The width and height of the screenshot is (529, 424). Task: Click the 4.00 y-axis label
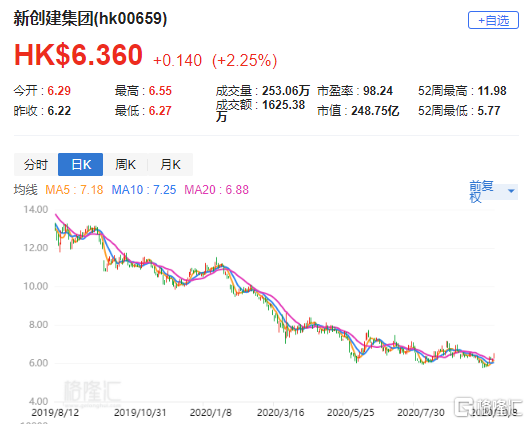pos(38,401)
